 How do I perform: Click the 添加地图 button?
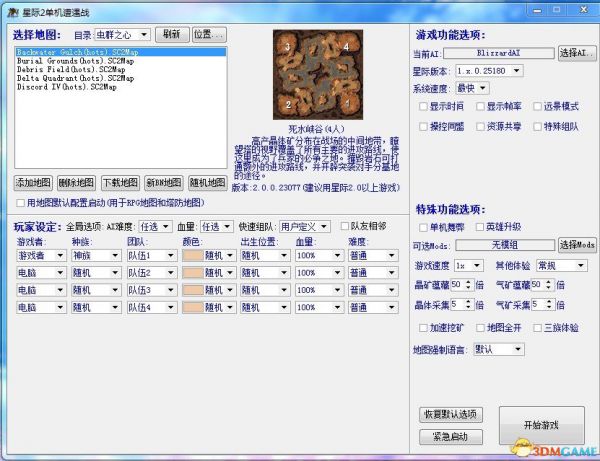pos(33,182)
